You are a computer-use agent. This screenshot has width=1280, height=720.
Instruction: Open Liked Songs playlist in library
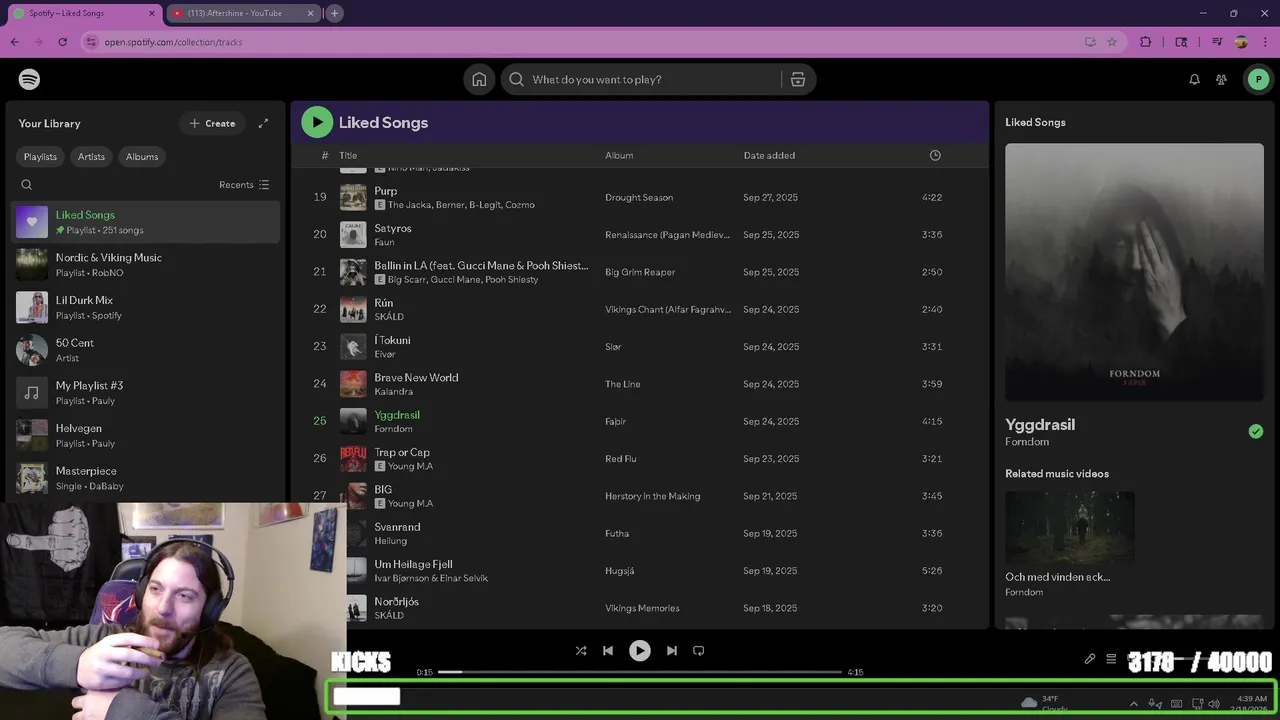tap(146, 222)
